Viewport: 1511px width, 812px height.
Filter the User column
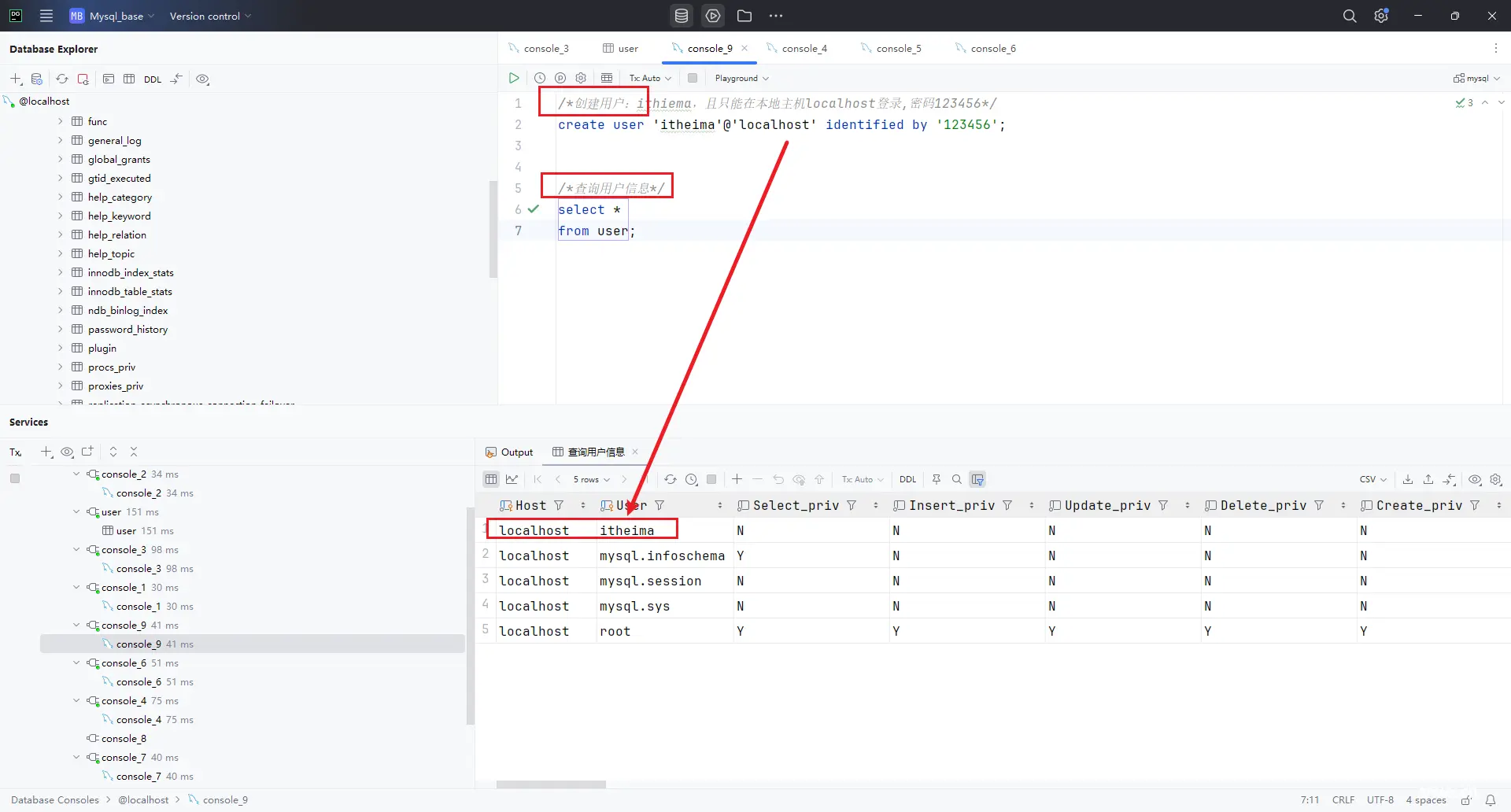coord(659,505)
